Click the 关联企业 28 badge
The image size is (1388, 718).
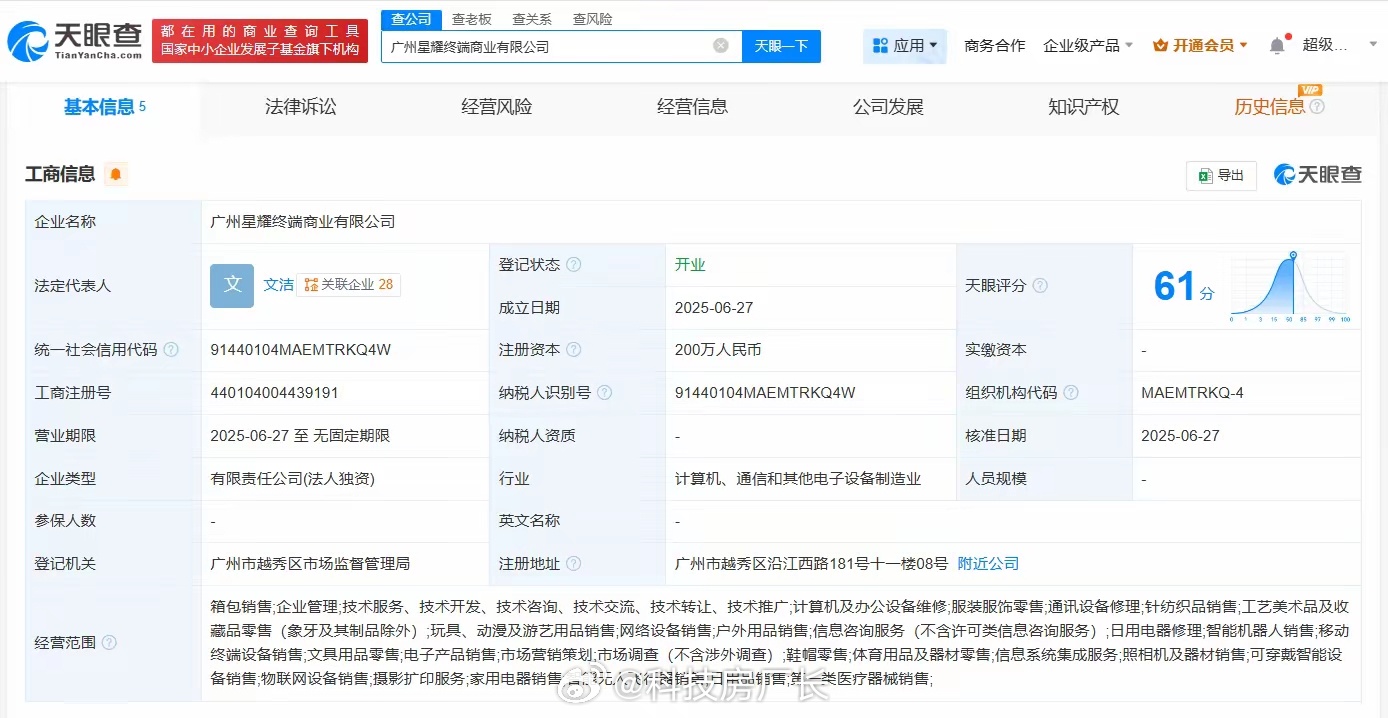[349, 285]
